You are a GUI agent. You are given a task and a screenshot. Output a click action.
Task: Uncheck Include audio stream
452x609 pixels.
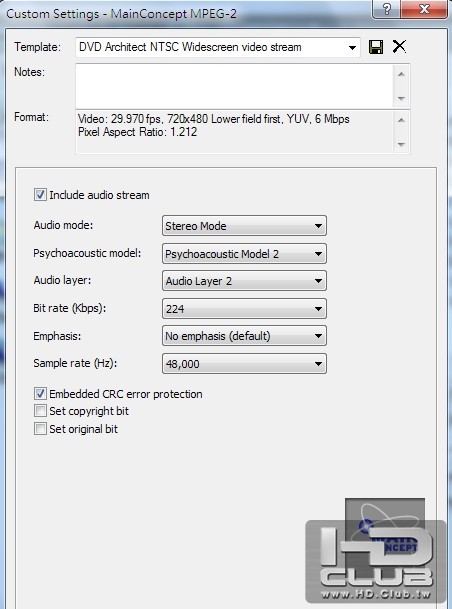coord(40,195)
